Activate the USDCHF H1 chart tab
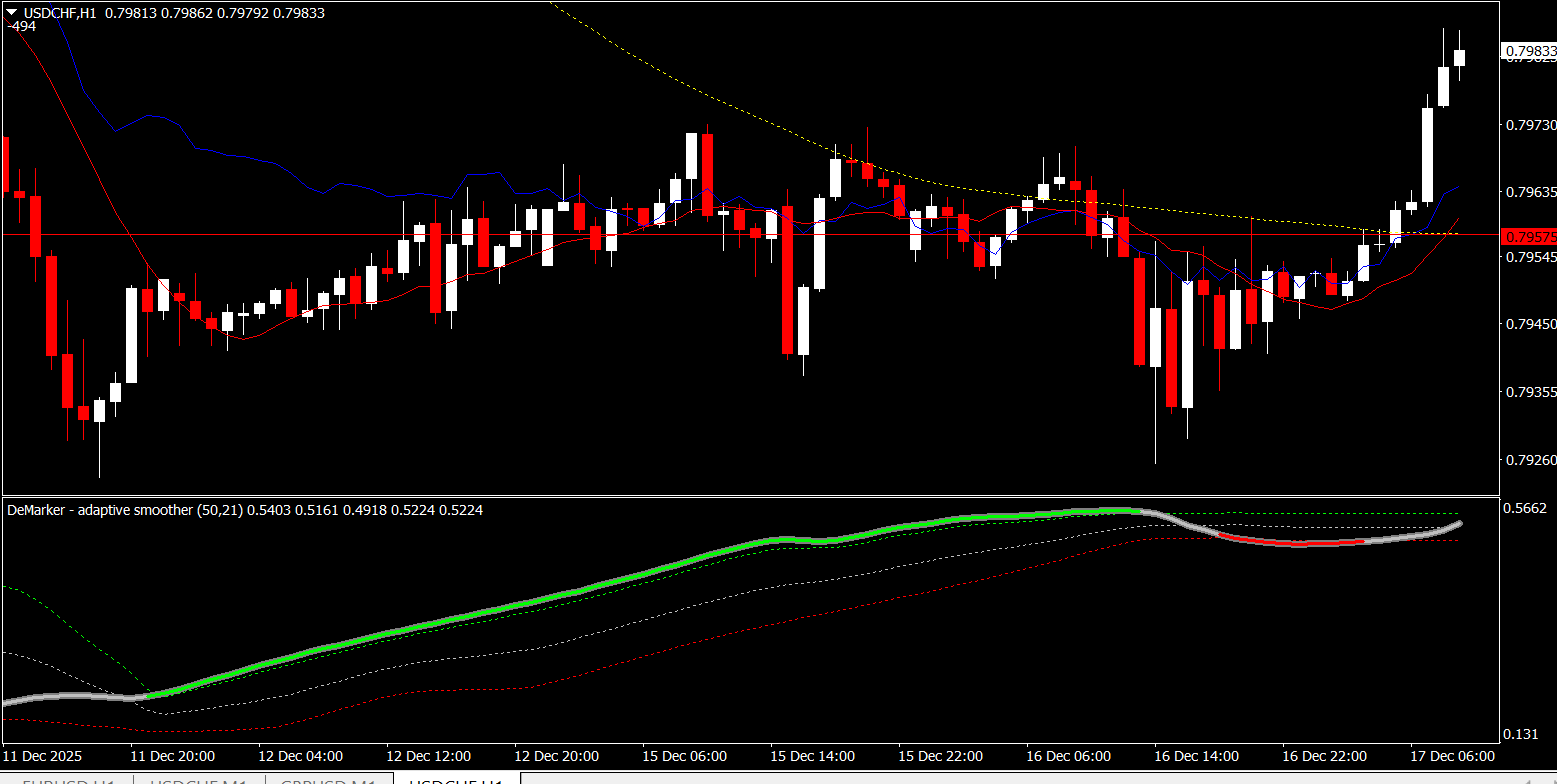 click(456, 781)
